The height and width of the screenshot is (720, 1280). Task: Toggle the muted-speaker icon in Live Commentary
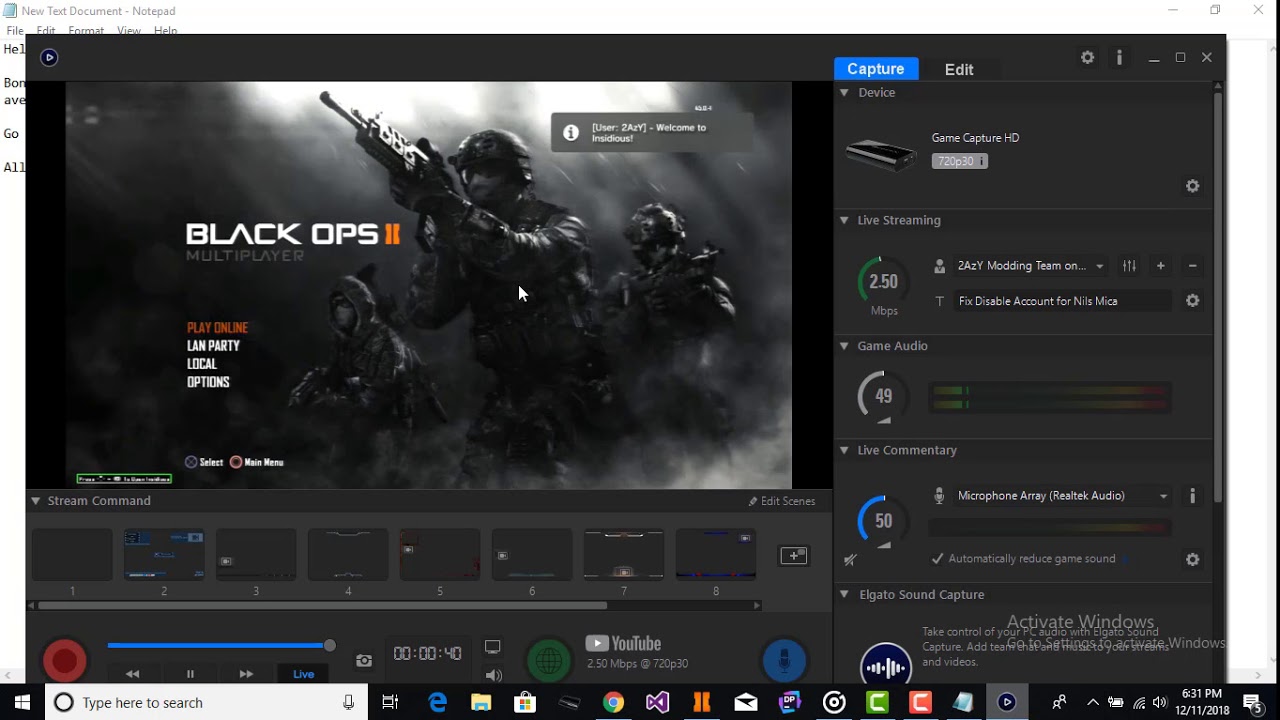click(x=851, y=560)
